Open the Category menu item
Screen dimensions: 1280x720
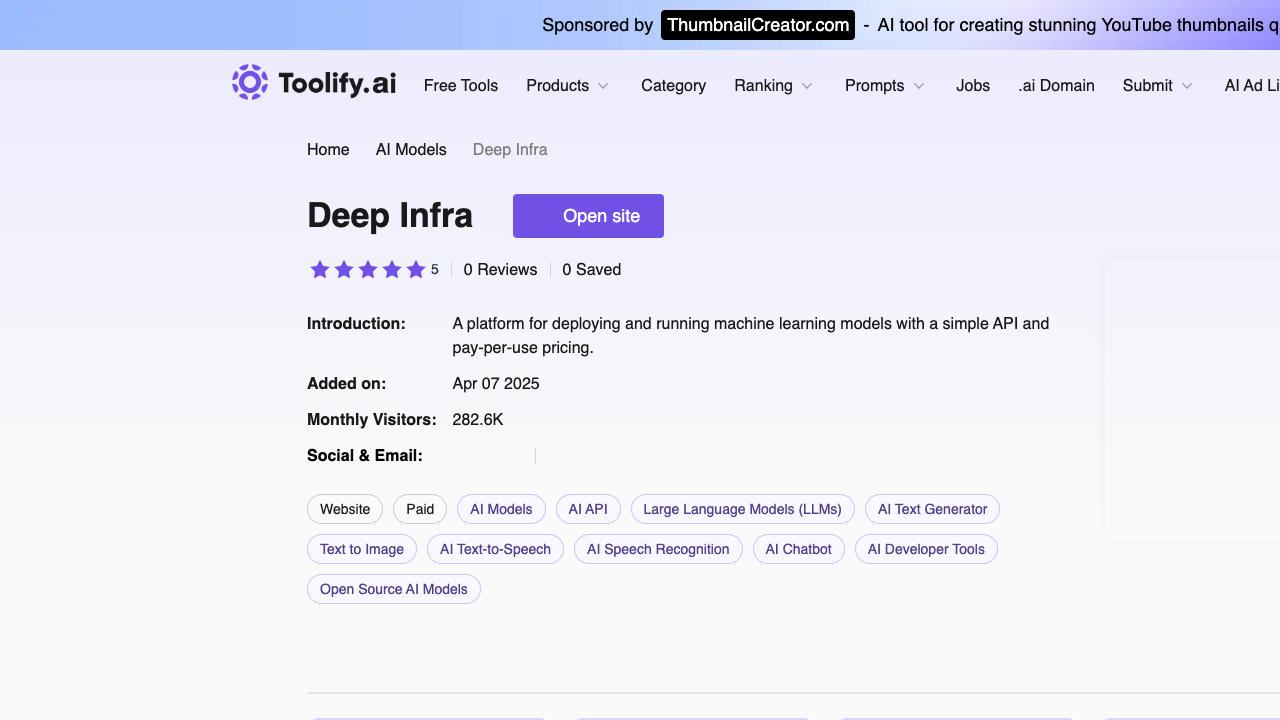pos(673,86)
